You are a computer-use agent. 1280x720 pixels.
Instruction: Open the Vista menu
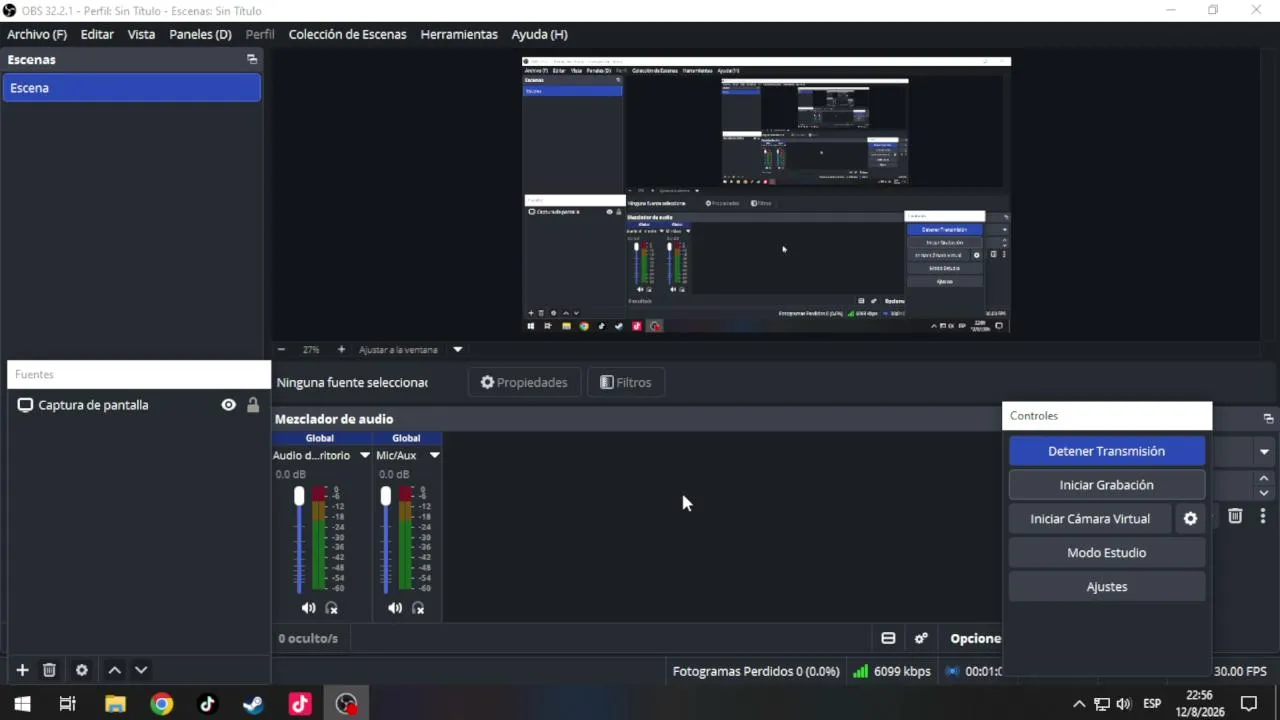[x=141, y=34]
